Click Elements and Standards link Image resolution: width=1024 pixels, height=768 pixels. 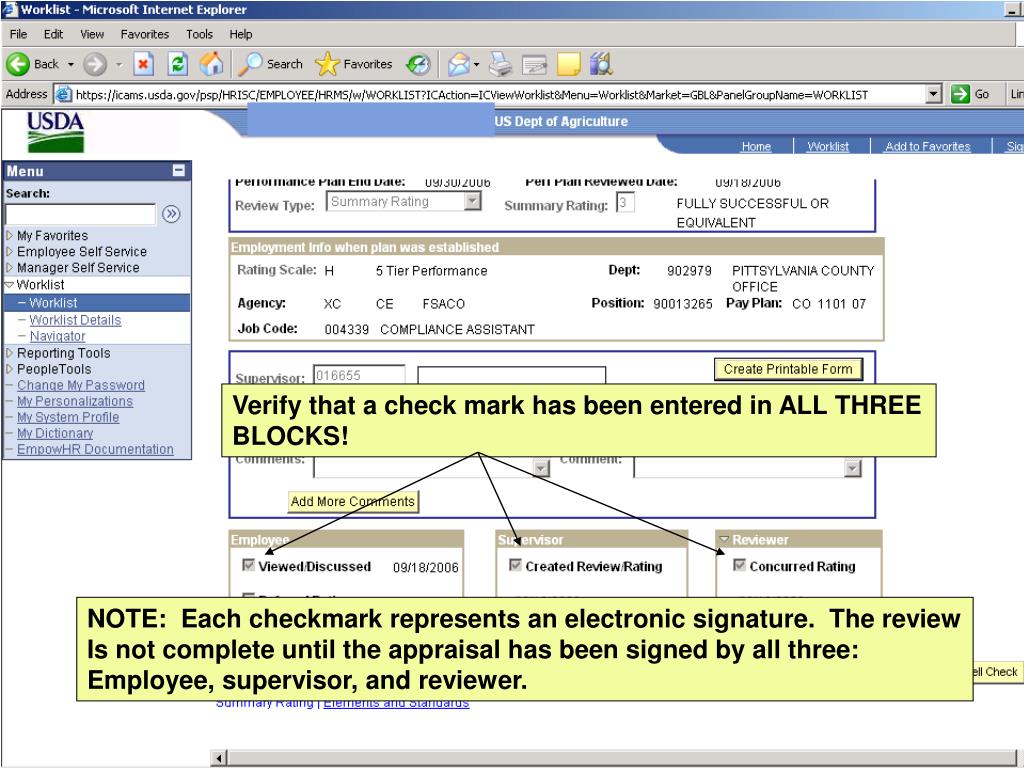tap(396, 705)
